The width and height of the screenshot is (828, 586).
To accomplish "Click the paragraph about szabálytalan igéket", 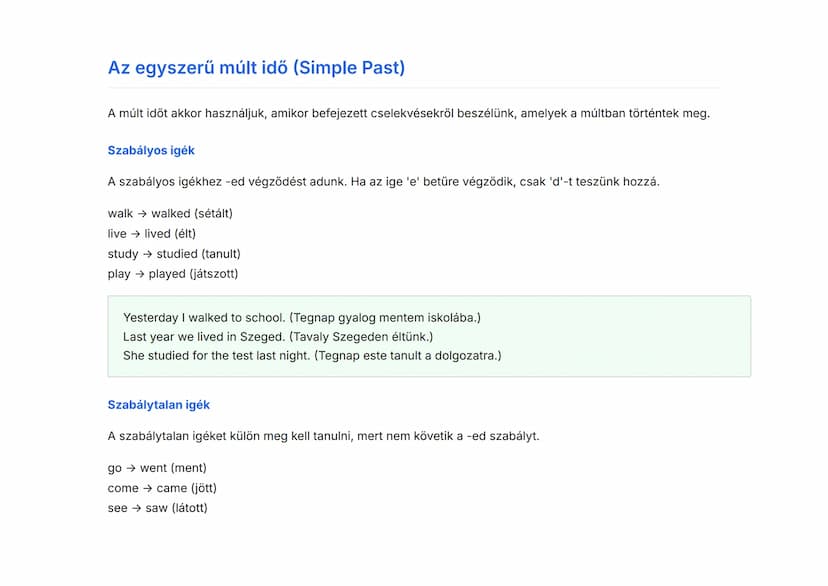I will (x=323, y=436).
